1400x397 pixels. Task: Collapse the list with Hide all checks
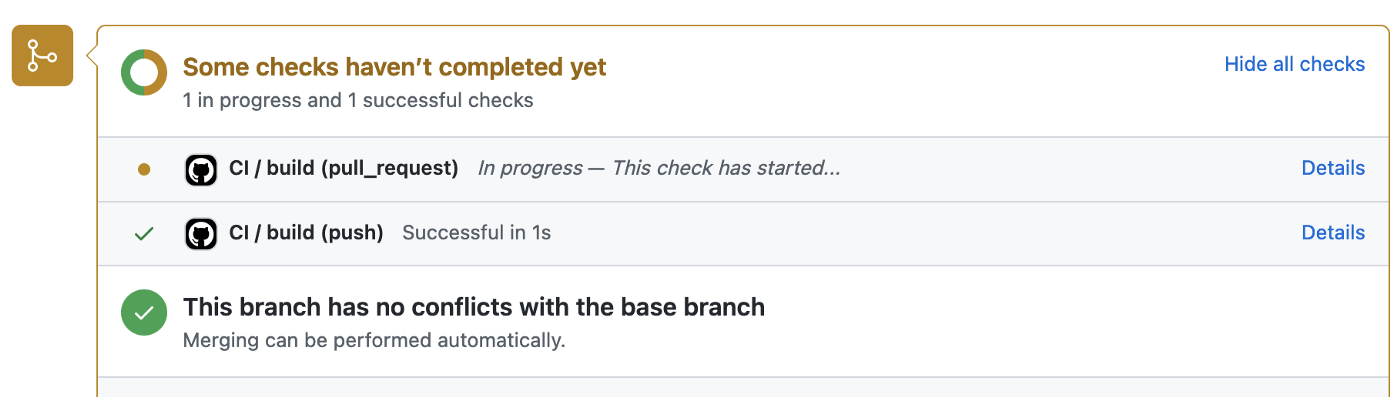pos(1294,64)
